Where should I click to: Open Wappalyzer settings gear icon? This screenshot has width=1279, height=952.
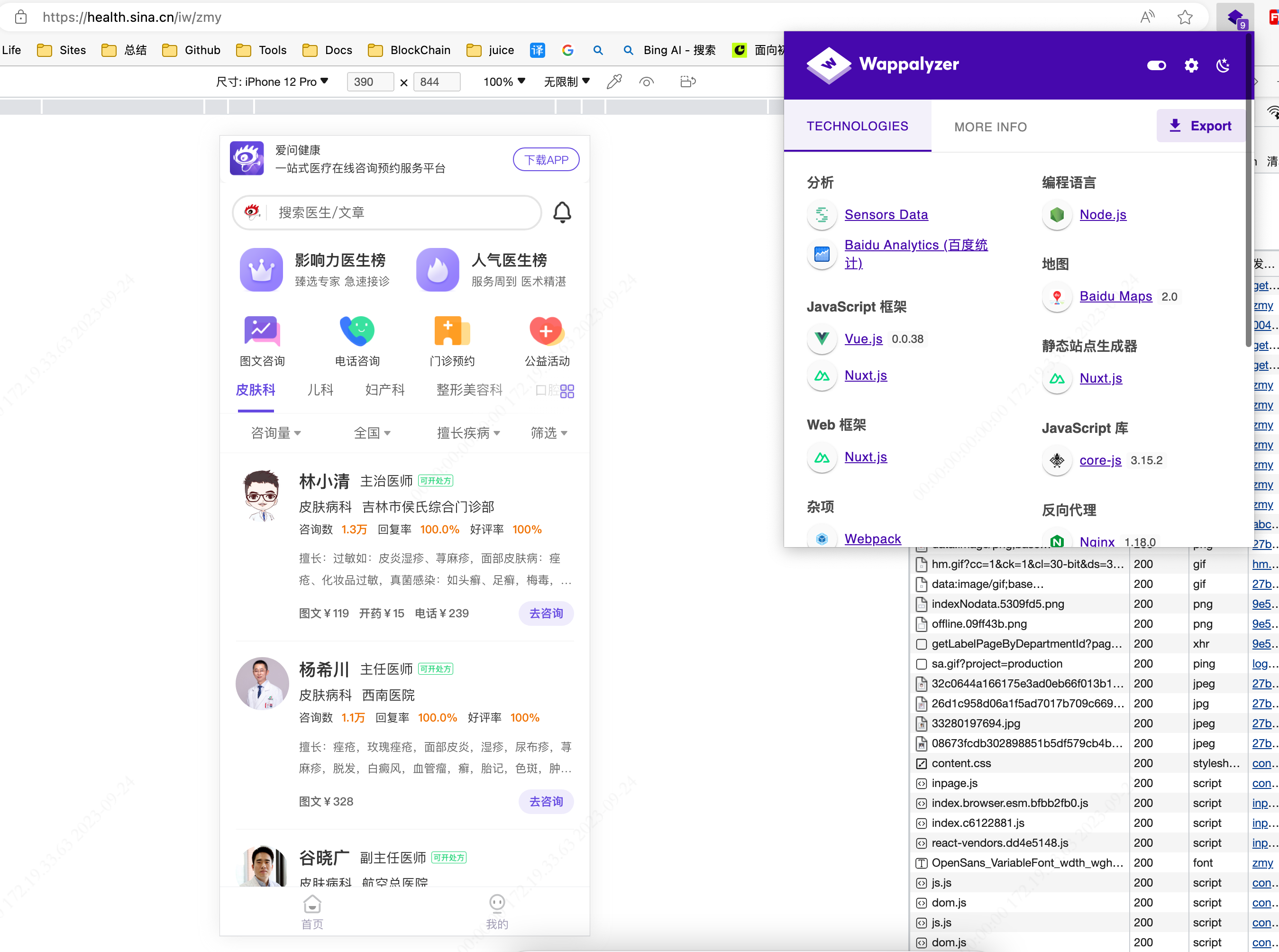tap(1191, 65)
